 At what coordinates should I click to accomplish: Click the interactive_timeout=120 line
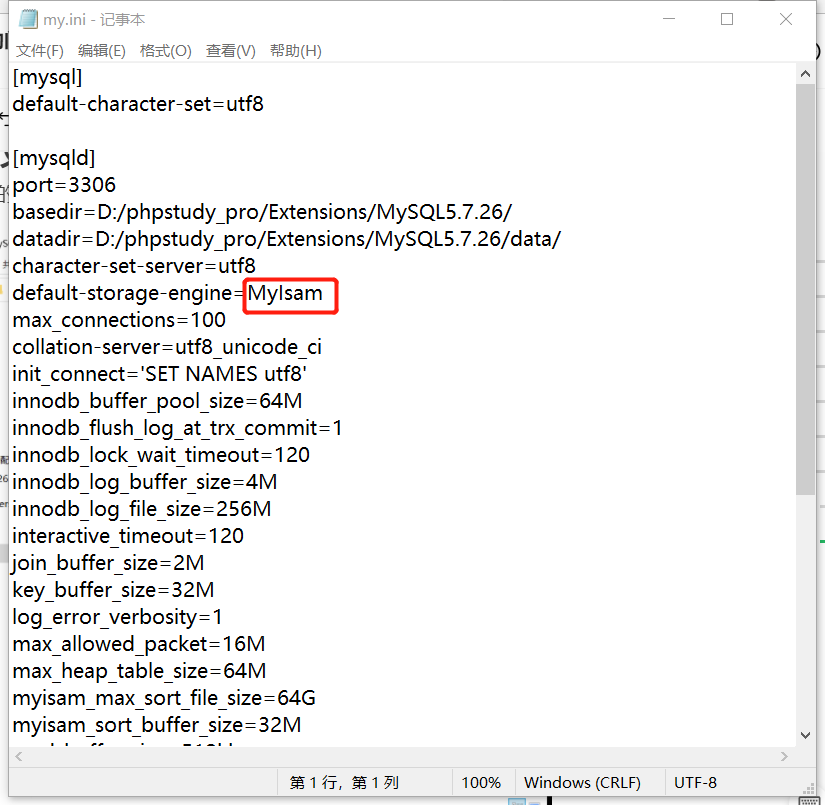[128, 536]
